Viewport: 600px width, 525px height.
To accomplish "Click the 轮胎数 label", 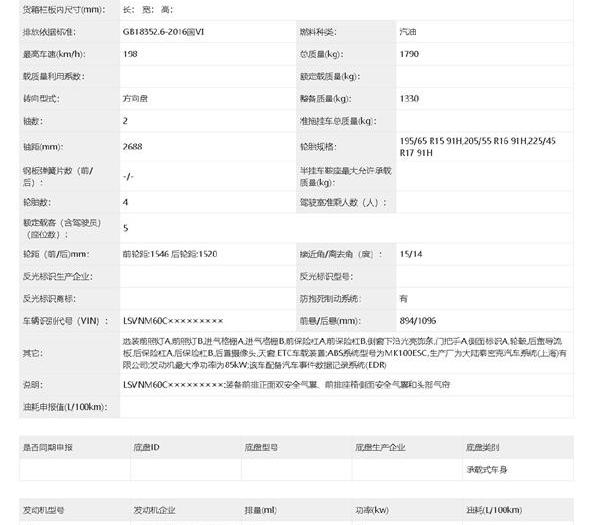I will (x=37, y=202).
